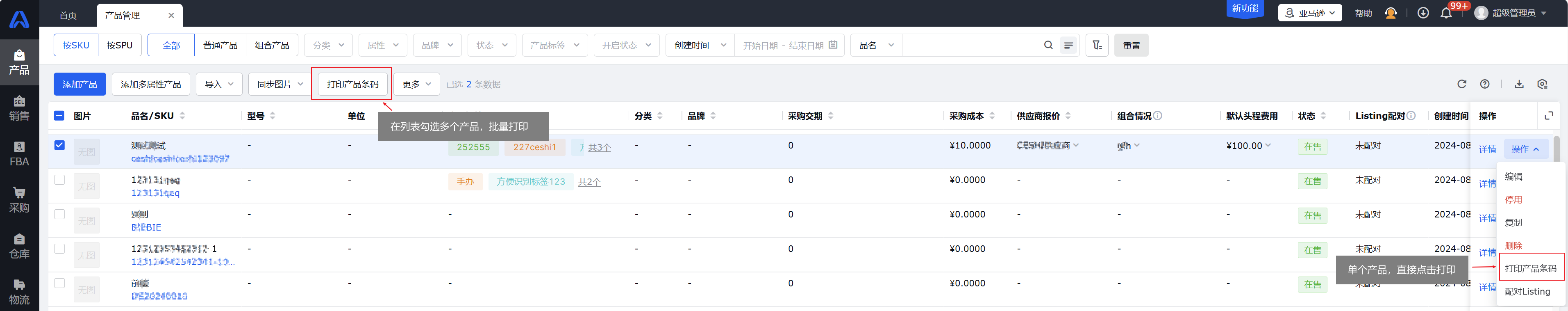
Task: Click the search magnifier icon
Action: click(1048, 45)
